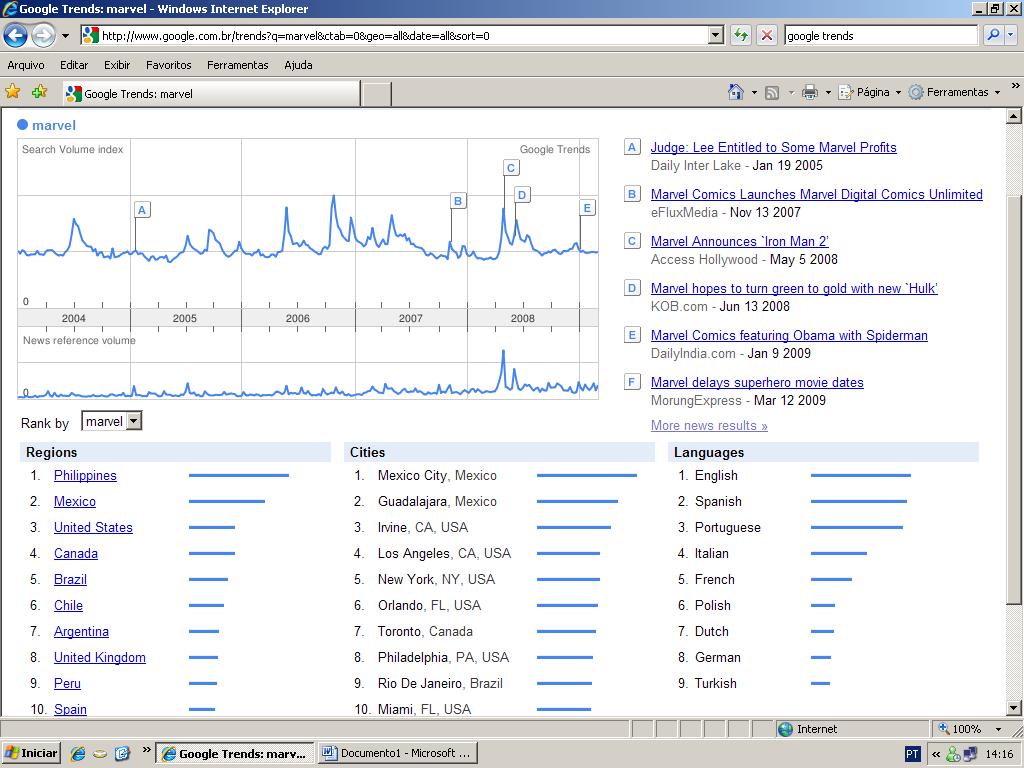Click the PT language indicator in tray
Screen dimensions: 1024x768
[x=912, y=754]
